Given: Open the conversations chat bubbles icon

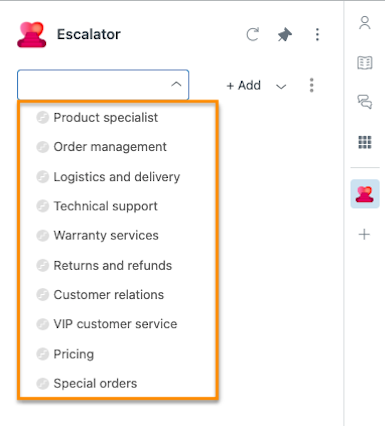Looking at the screenshot, I should point(365,102).
